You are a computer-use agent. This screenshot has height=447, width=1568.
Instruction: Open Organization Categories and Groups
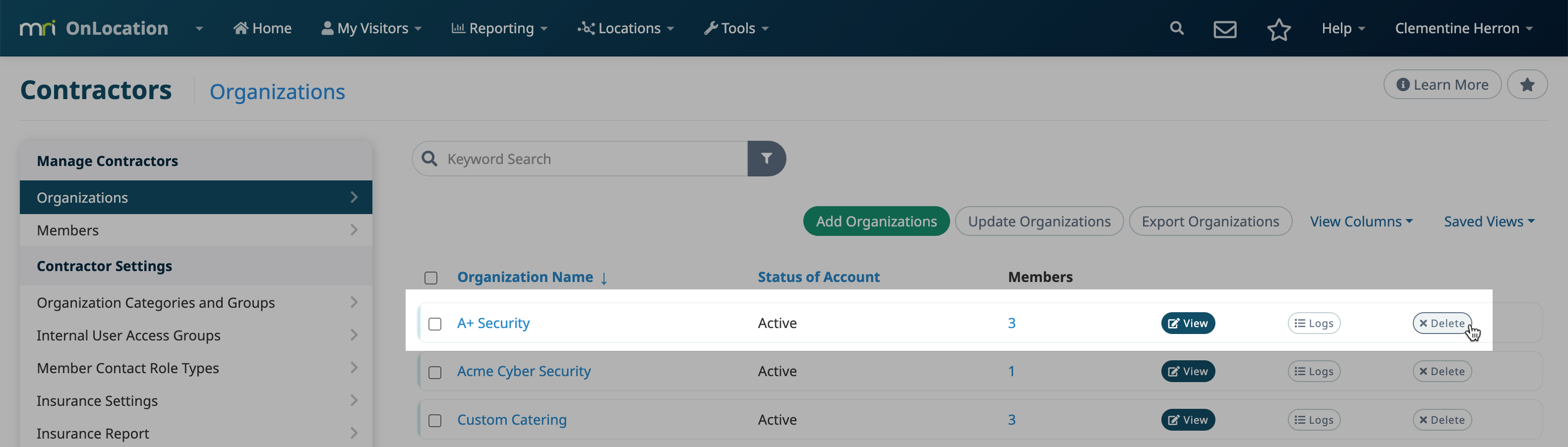(x=195, y=302)
